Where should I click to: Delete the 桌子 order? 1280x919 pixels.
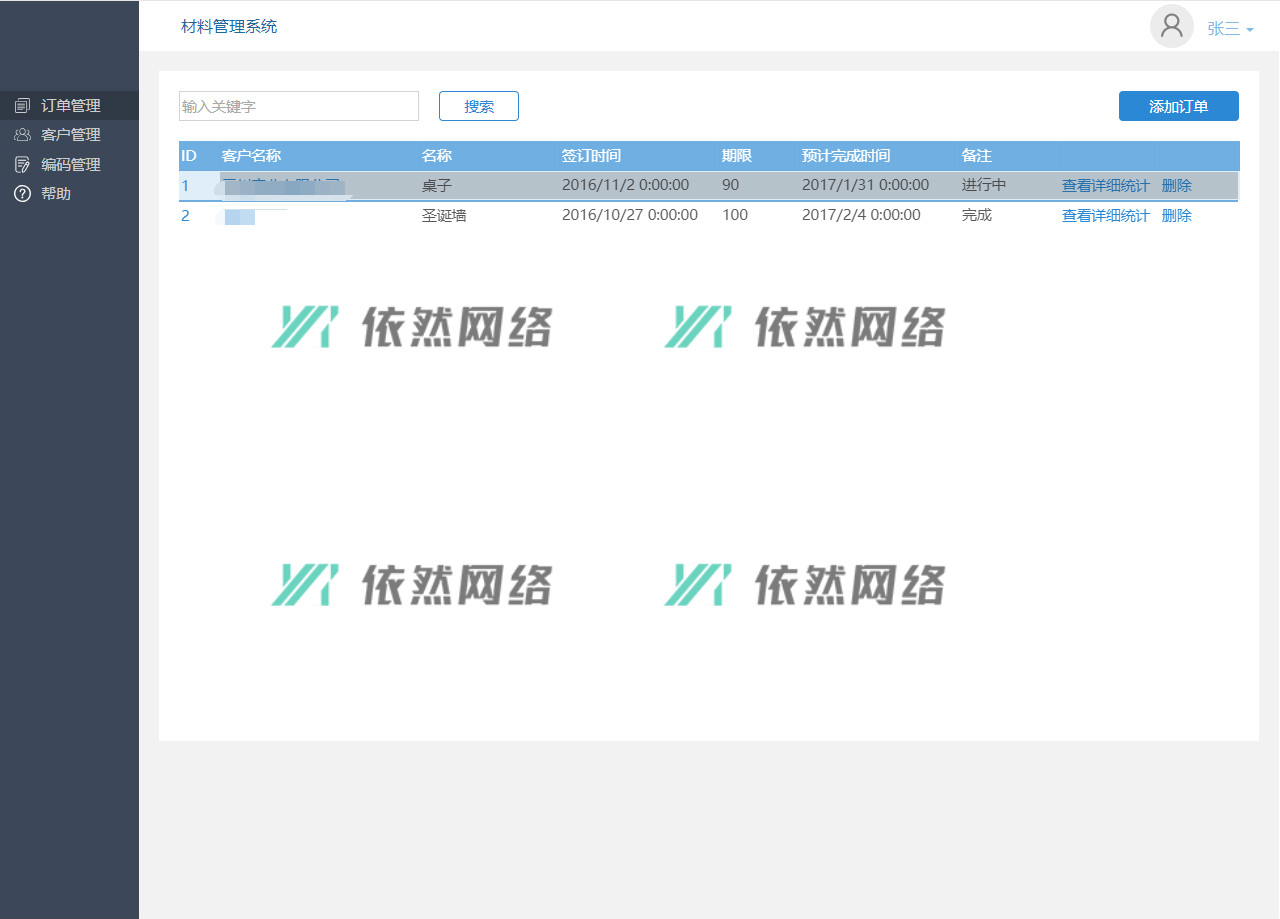(1176, 186)
